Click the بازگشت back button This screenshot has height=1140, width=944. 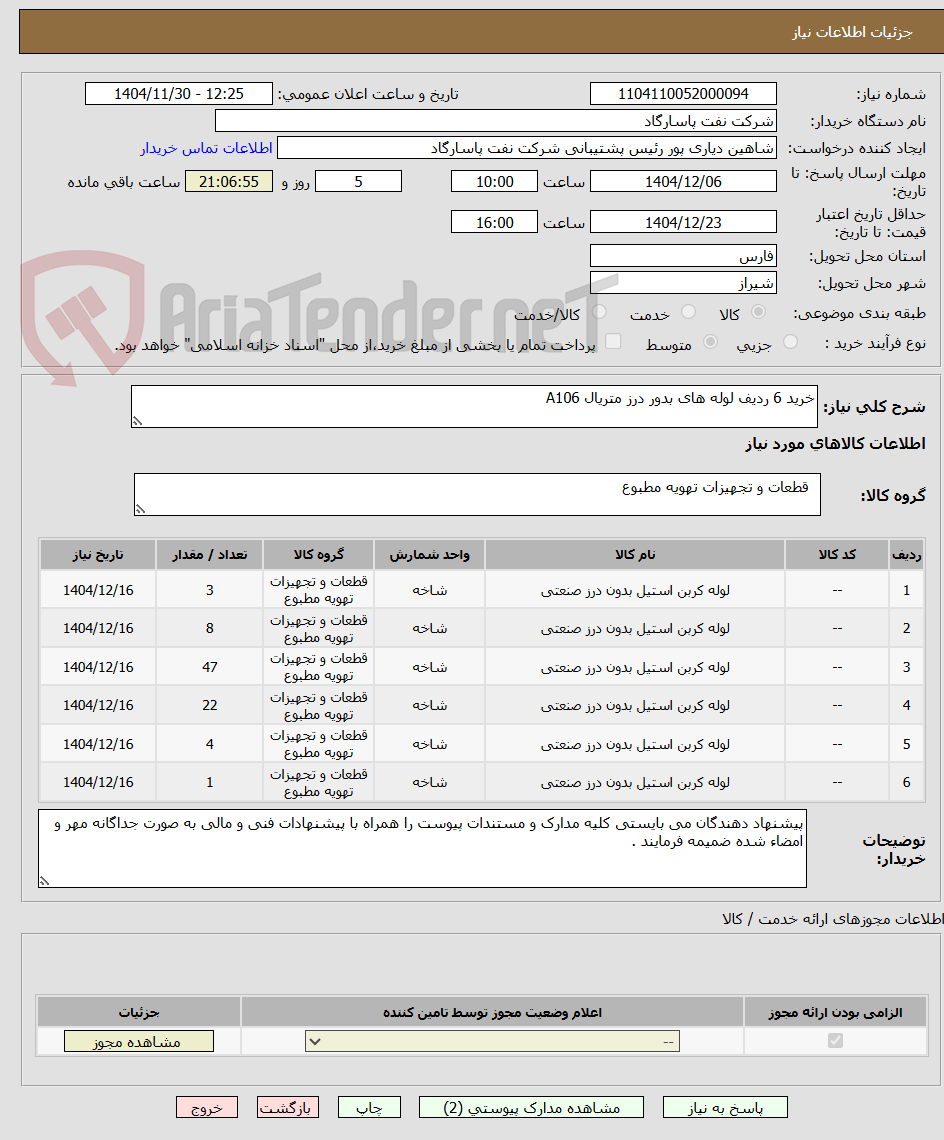pyautogui.click(x=288, y=1107)
